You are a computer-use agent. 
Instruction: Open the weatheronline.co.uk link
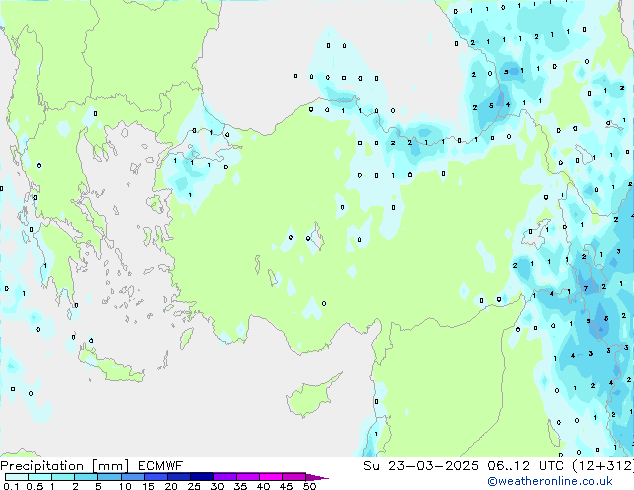click(549, 481)
